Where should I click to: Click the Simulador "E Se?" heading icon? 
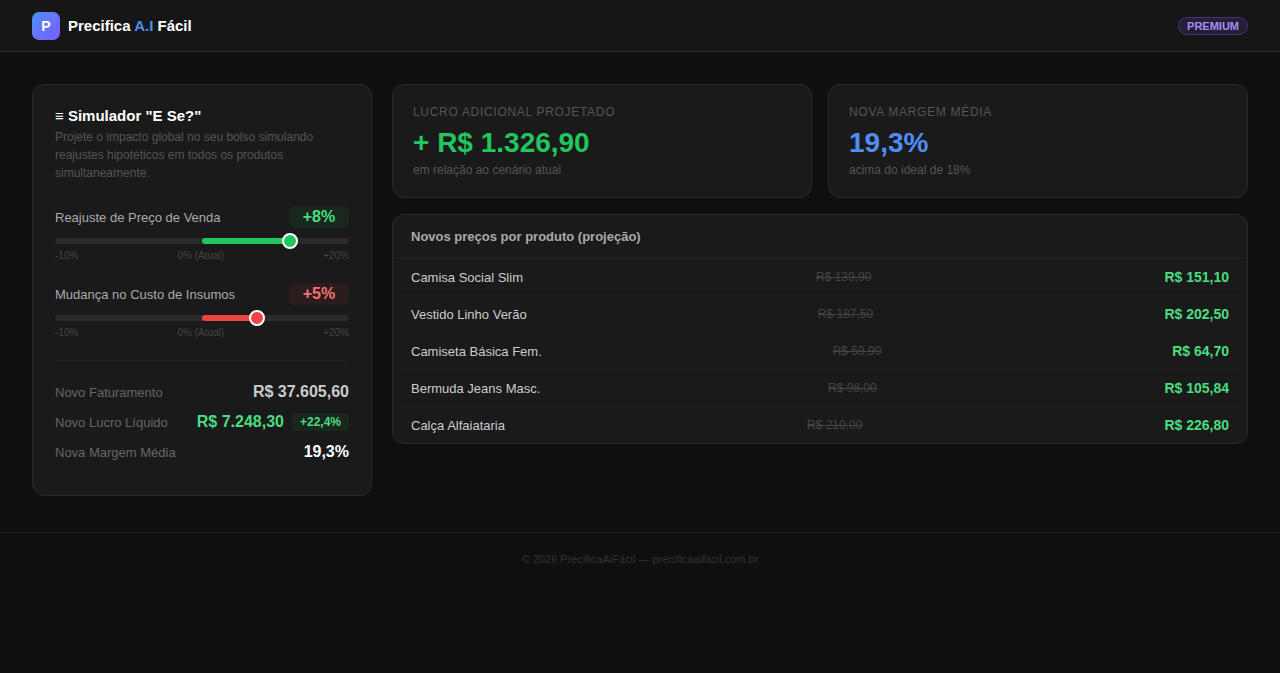point(59,116)
